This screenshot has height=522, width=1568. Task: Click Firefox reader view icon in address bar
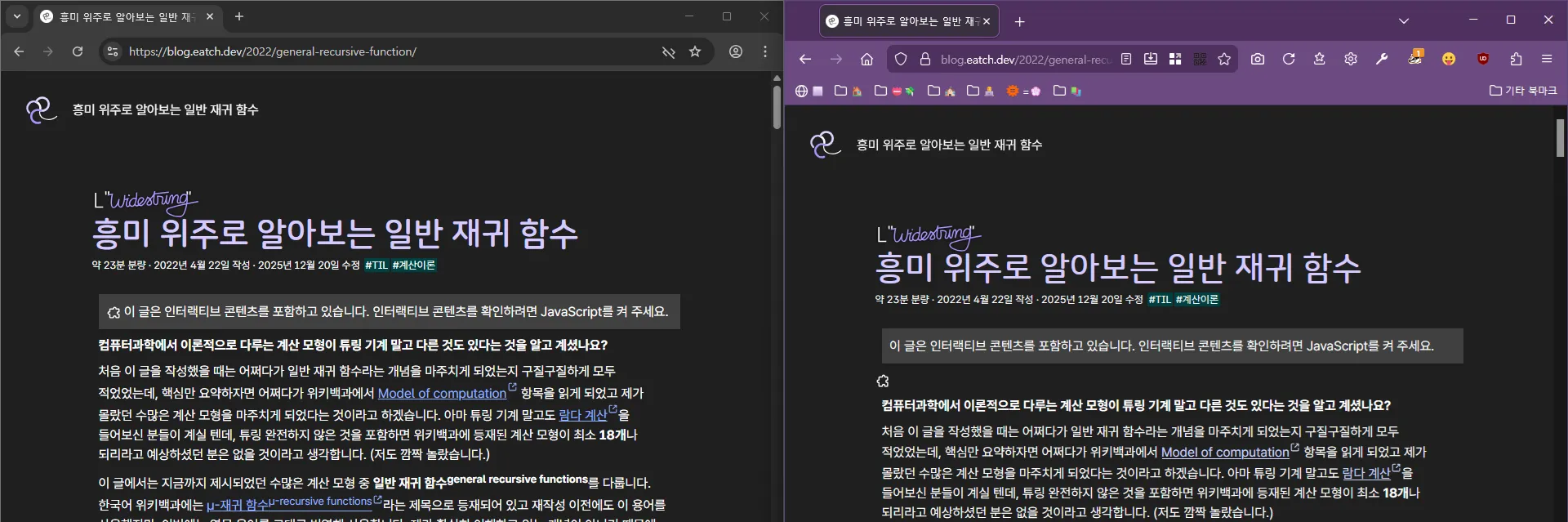pyautogui.click(x=1126, y=59)
